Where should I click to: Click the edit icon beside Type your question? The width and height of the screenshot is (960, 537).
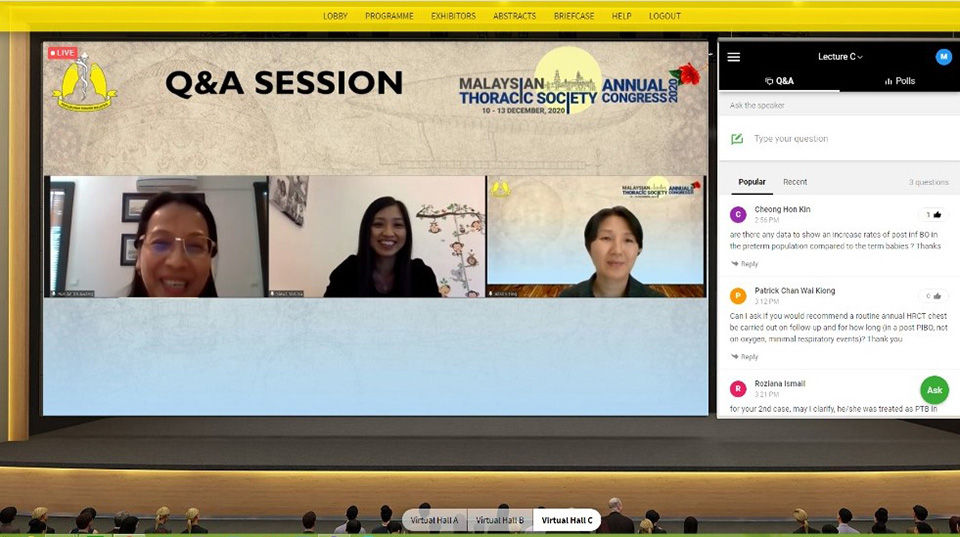pos(737,139)
